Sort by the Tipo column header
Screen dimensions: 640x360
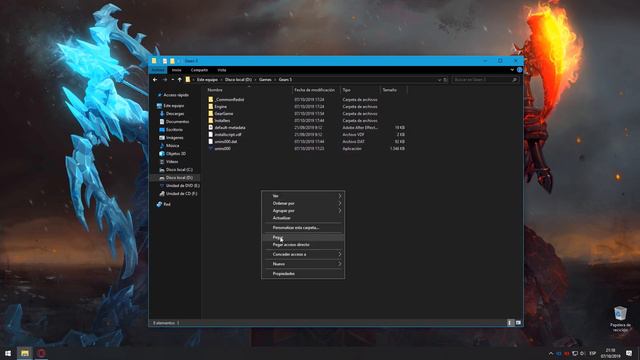[x=360, y=90]
